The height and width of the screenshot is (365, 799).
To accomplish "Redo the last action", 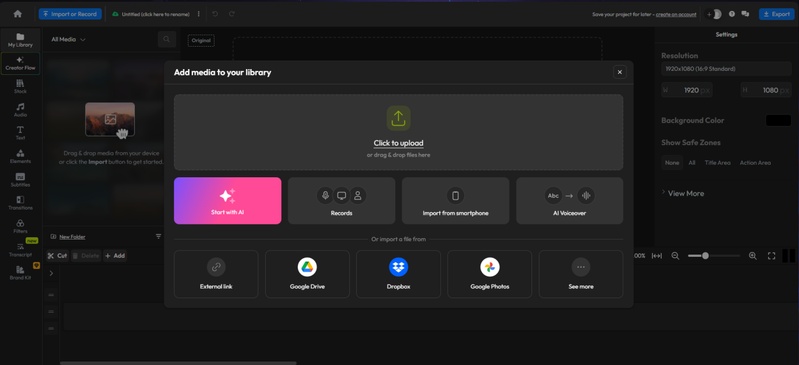I will 232,14.
